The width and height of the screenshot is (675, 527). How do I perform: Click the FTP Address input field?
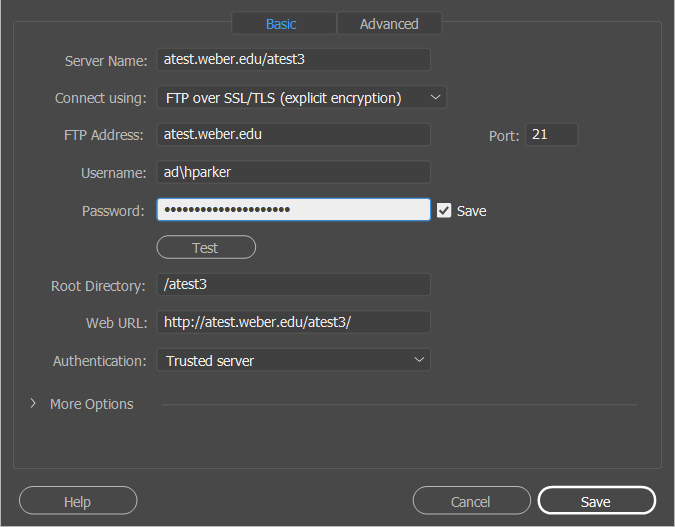293,135
